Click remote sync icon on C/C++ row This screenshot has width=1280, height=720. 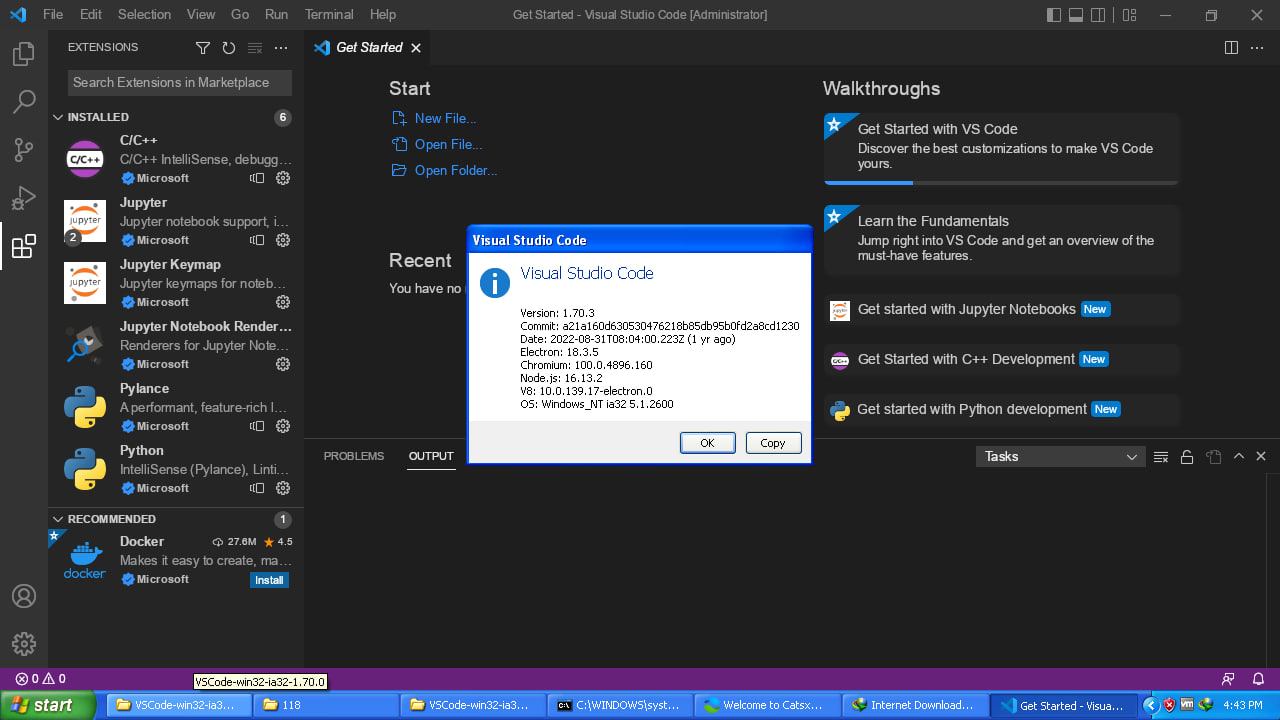(x=257, y=178)
